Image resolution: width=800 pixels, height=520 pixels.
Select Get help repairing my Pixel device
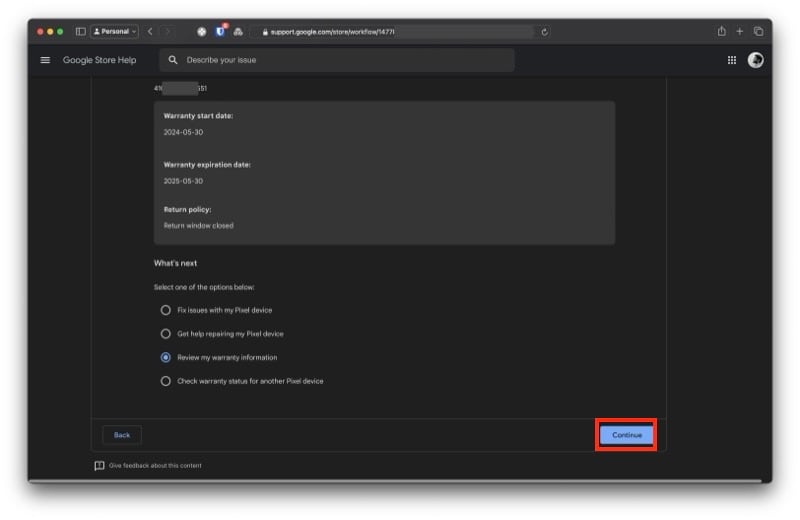165,334
